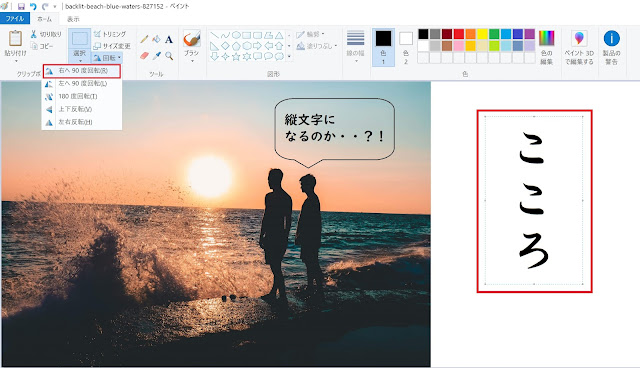Click the rectangular Selection tool icon
Screen dimensions: 640x368
(79, 39)
